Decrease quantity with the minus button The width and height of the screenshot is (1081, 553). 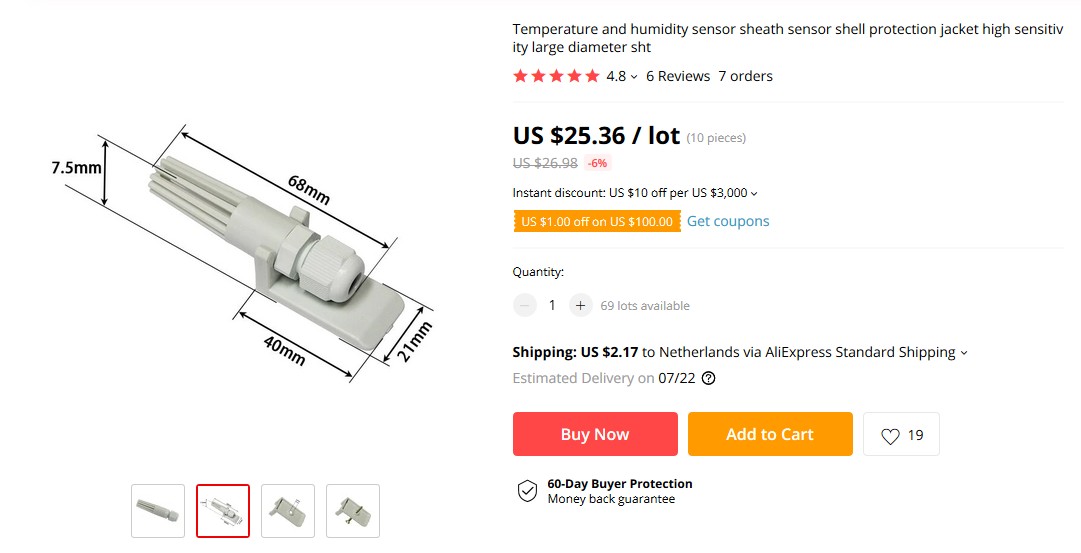click(525, 305)
